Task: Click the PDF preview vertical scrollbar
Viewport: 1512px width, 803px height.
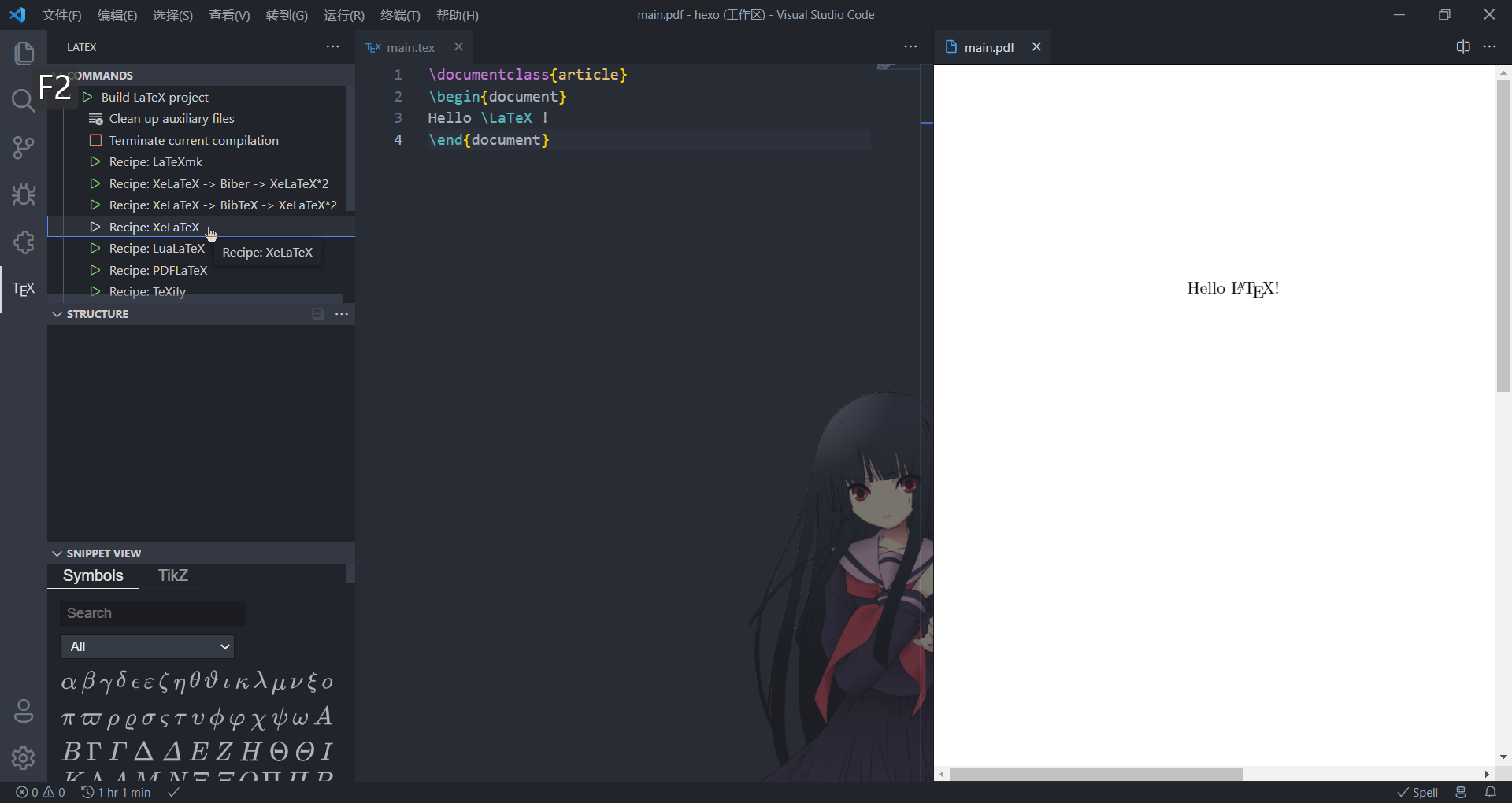Action: pos(1503,236)
